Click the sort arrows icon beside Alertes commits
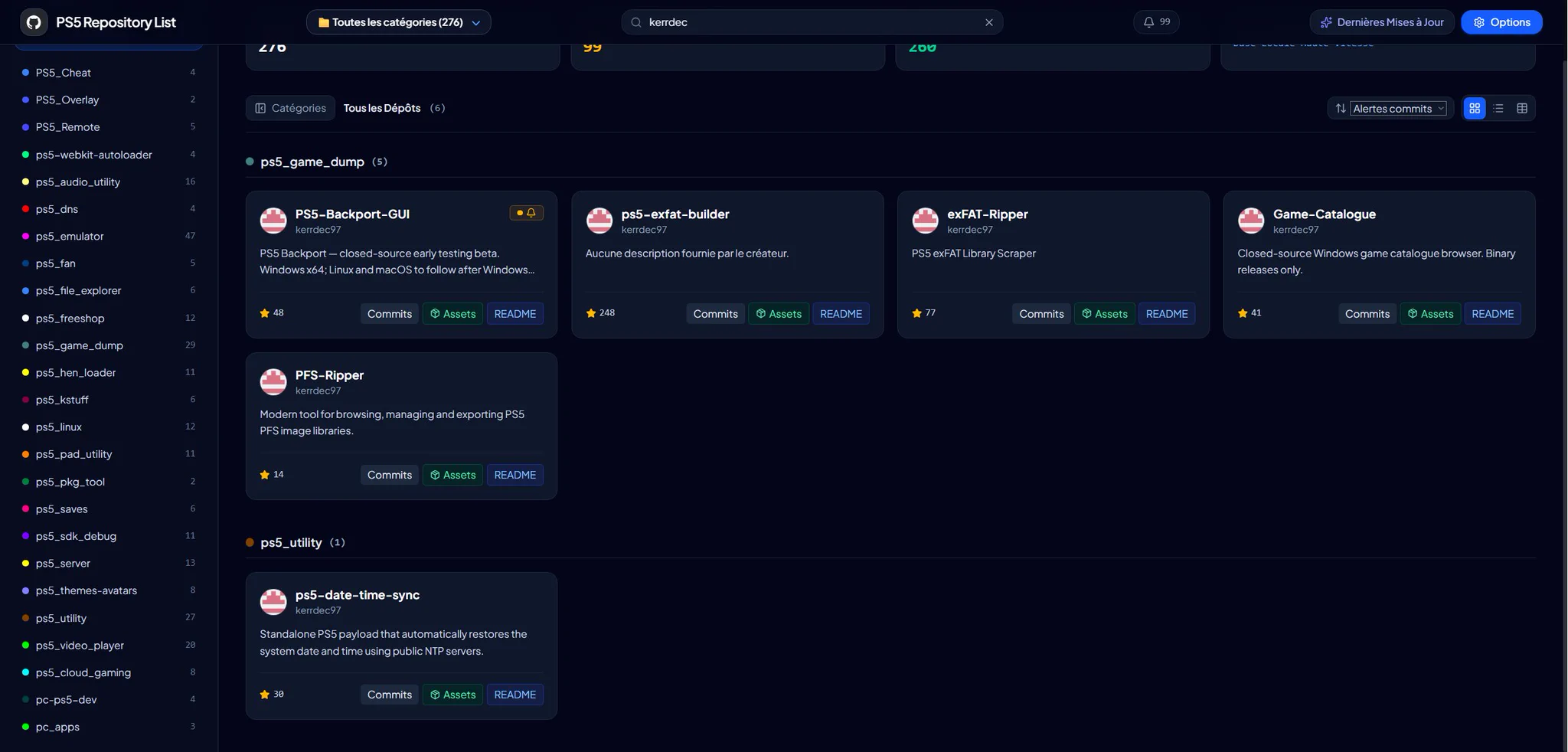Viewport: 1568px width, 752px height. (x=1341, y=109)
